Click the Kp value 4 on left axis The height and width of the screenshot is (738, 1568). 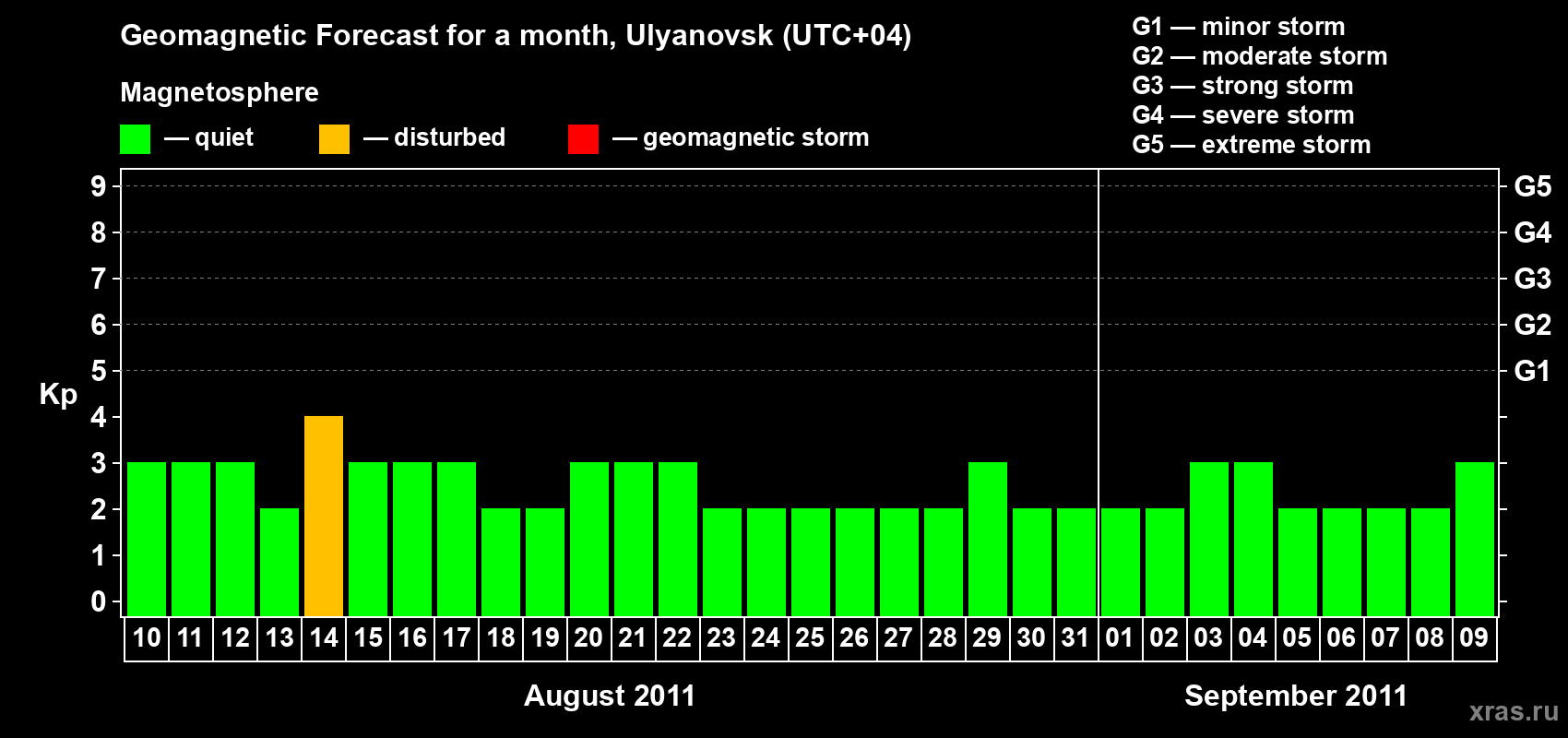coord(99,417)
